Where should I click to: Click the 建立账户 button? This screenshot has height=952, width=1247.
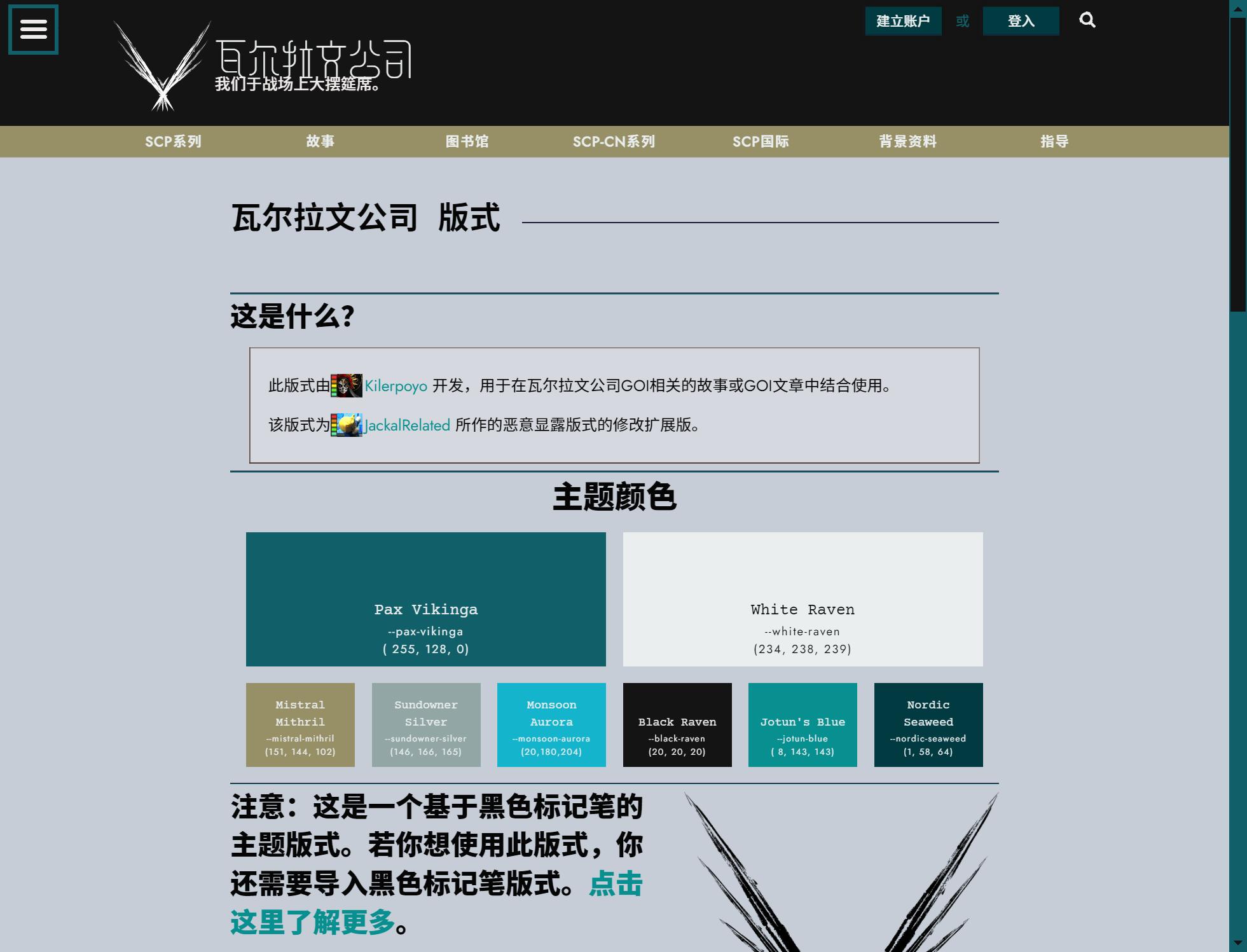(903, 22)
